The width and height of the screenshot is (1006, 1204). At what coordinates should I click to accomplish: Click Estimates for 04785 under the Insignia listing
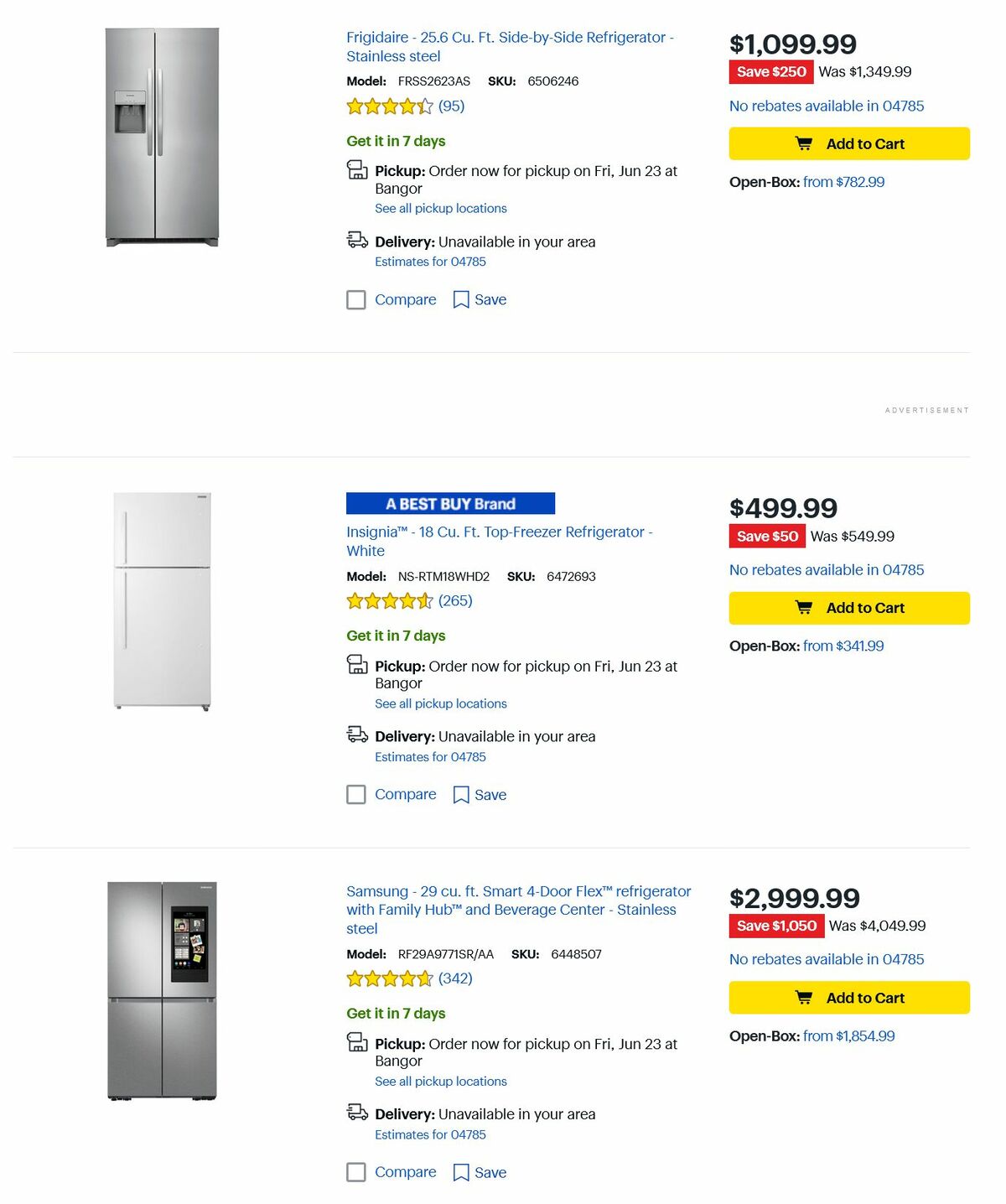tap(430, 756)
